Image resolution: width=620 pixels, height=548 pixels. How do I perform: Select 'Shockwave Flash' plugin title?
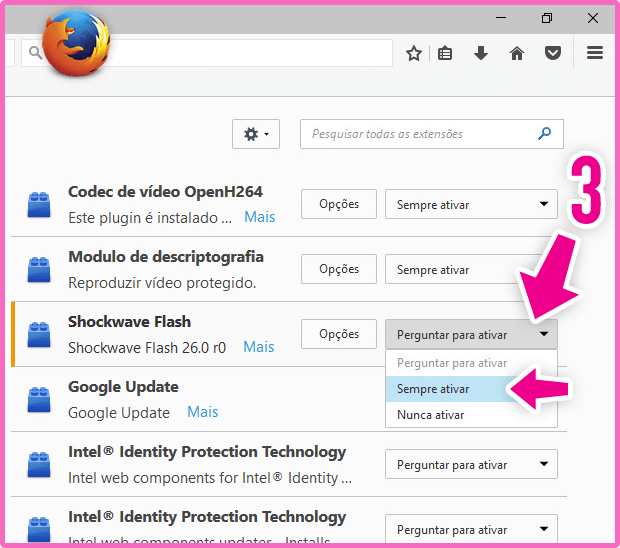[129, 322]
